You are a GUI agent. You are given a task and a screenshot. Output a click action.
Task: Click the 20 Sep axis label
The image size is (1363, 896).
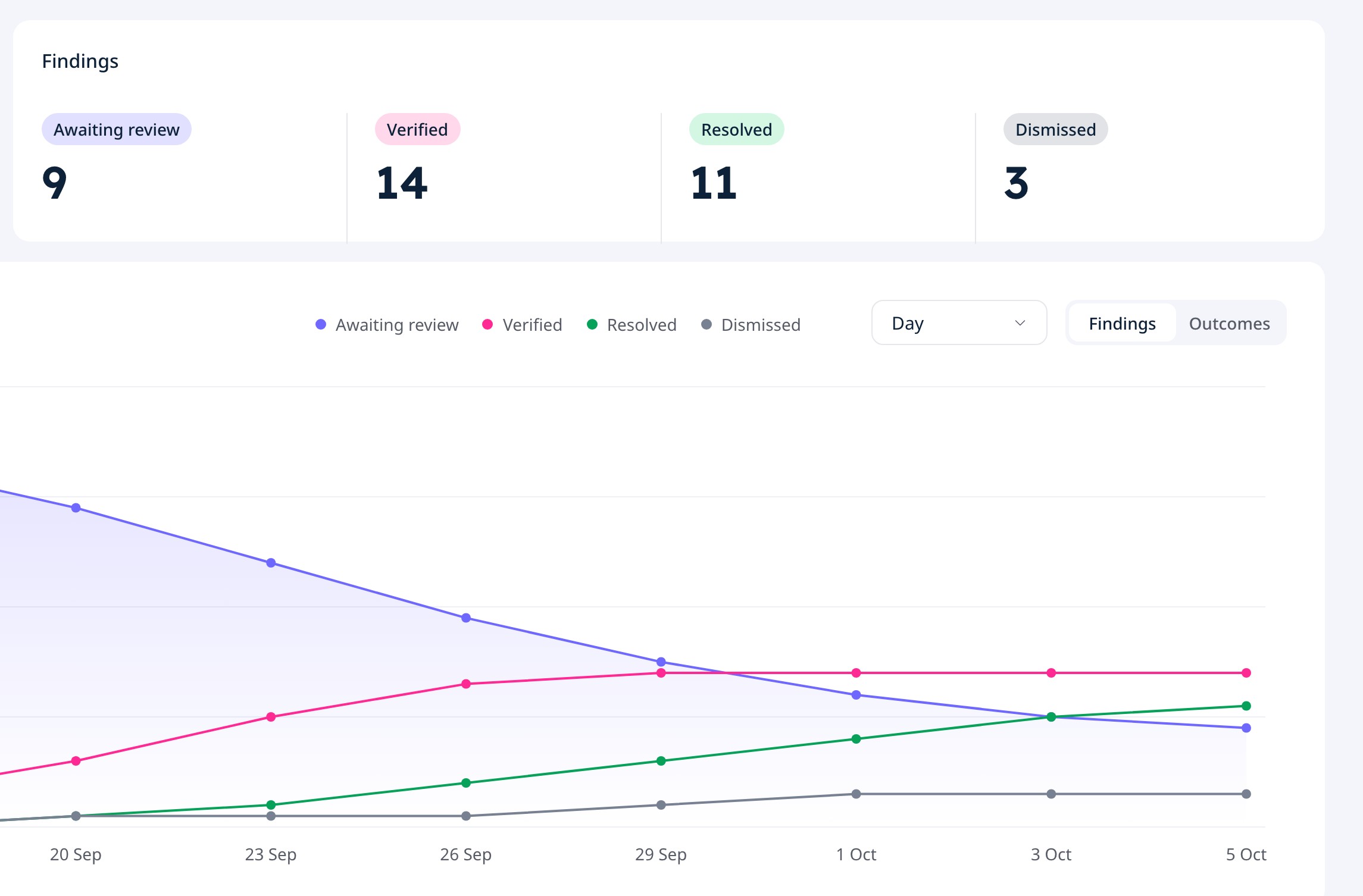pyautogui.click(x=76, y=855)
